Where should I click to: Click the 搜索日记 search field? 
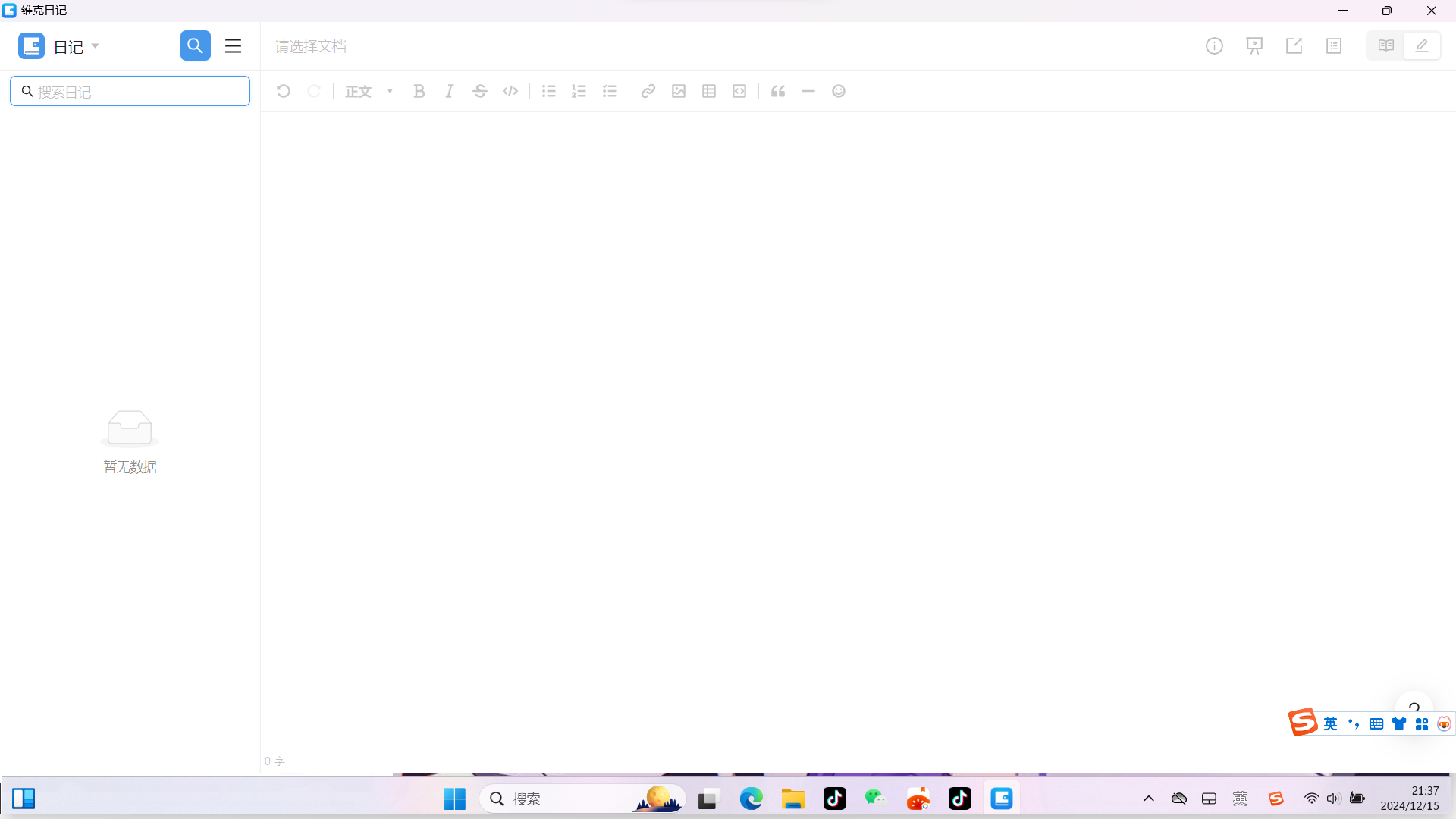[x=130, y=91]
